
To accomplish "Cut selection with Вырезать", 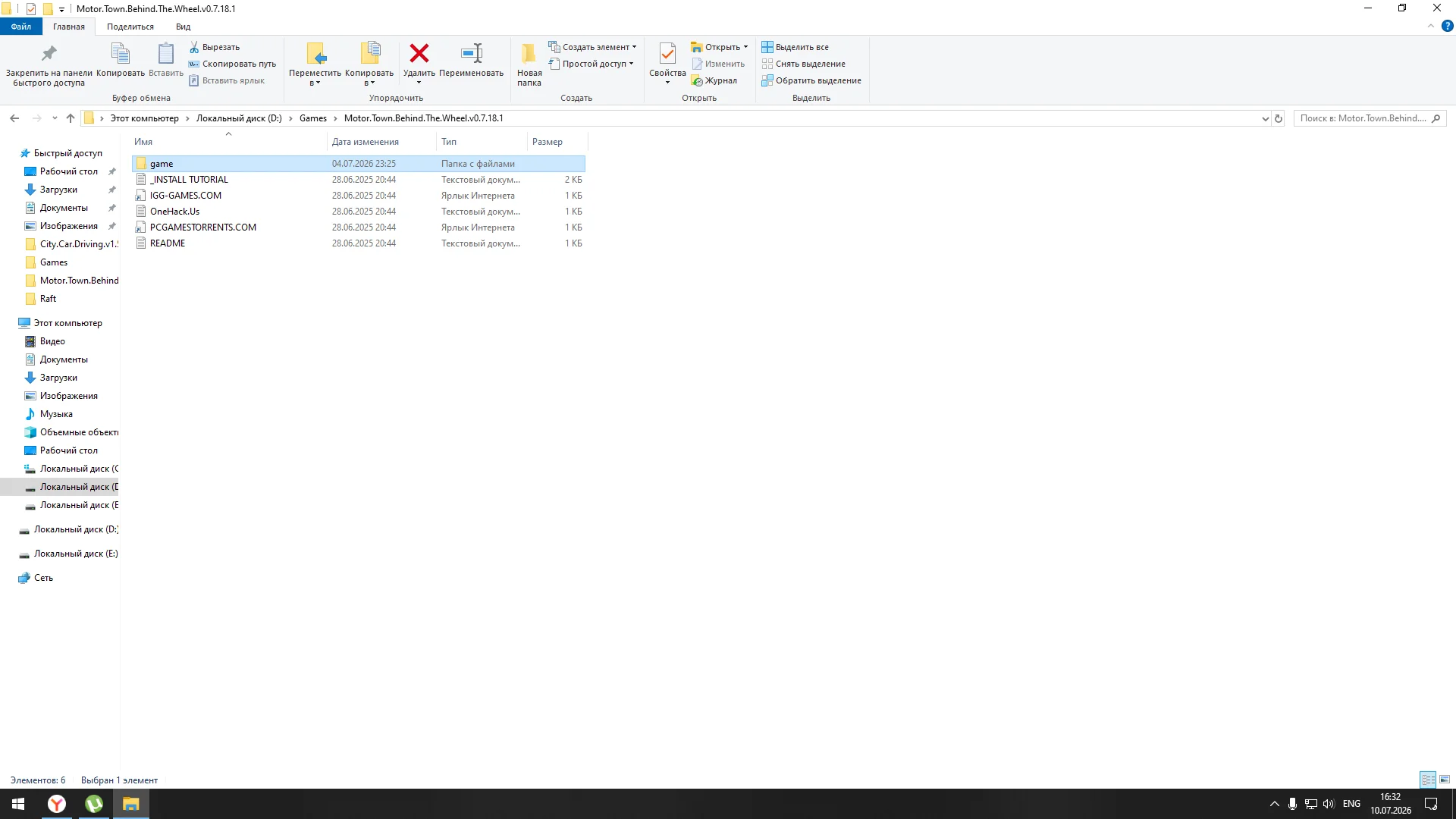I will 215,47.
